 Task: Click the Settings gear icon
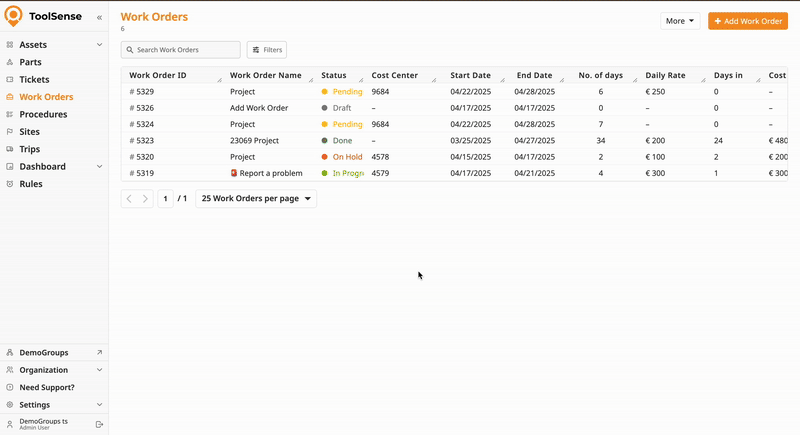10,404
